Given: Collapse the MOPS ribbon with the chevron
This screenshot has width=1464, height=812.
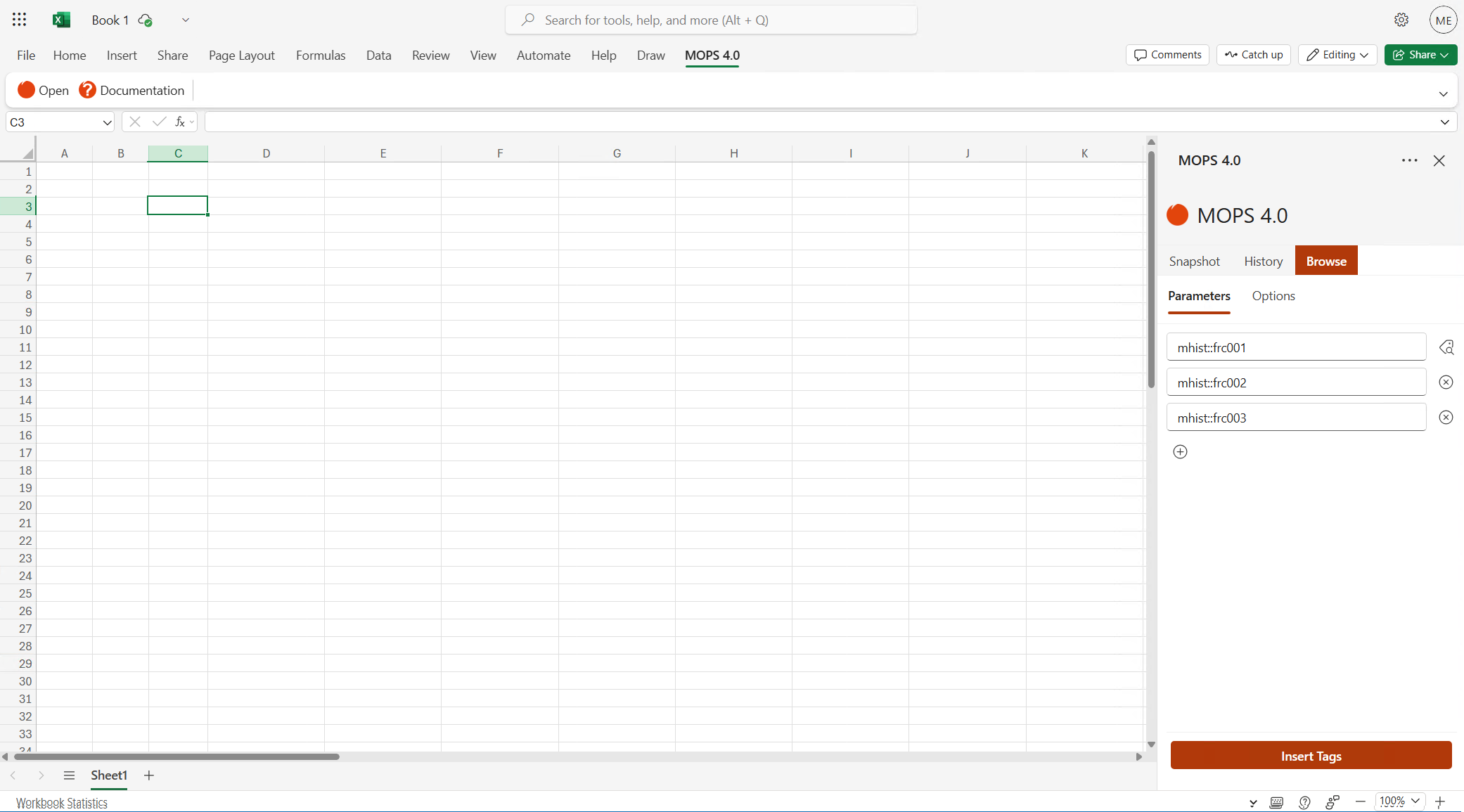Looking at the screenshot, I should (1443, 93).
